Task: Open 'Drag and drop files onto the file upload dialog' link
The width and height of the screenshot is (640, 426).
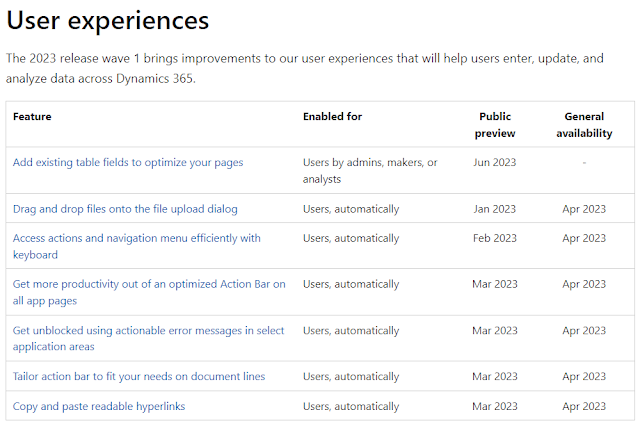Action: pos(125,209)
